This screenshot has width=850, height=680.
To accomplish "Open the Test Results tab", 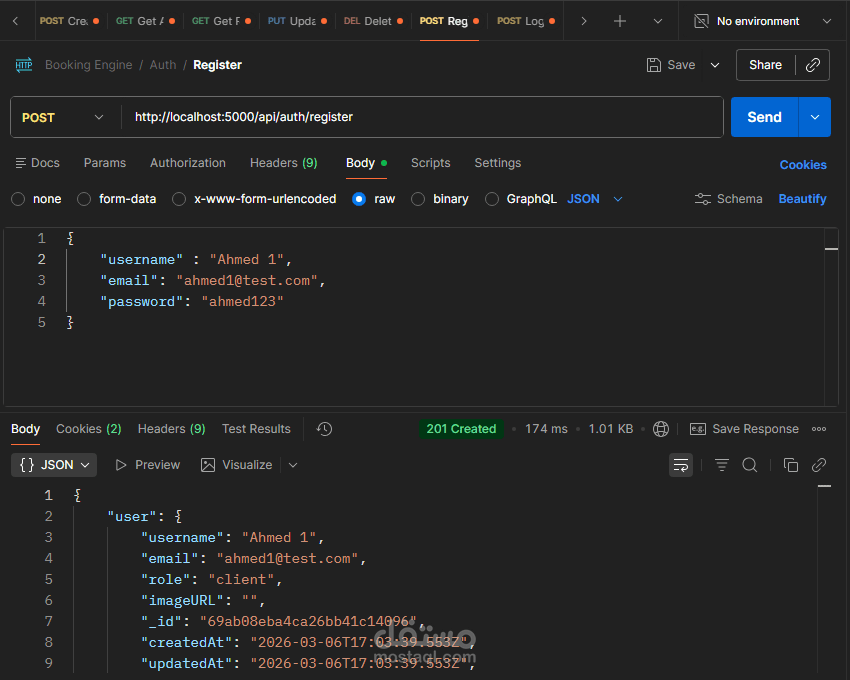I will pos(256,429).
